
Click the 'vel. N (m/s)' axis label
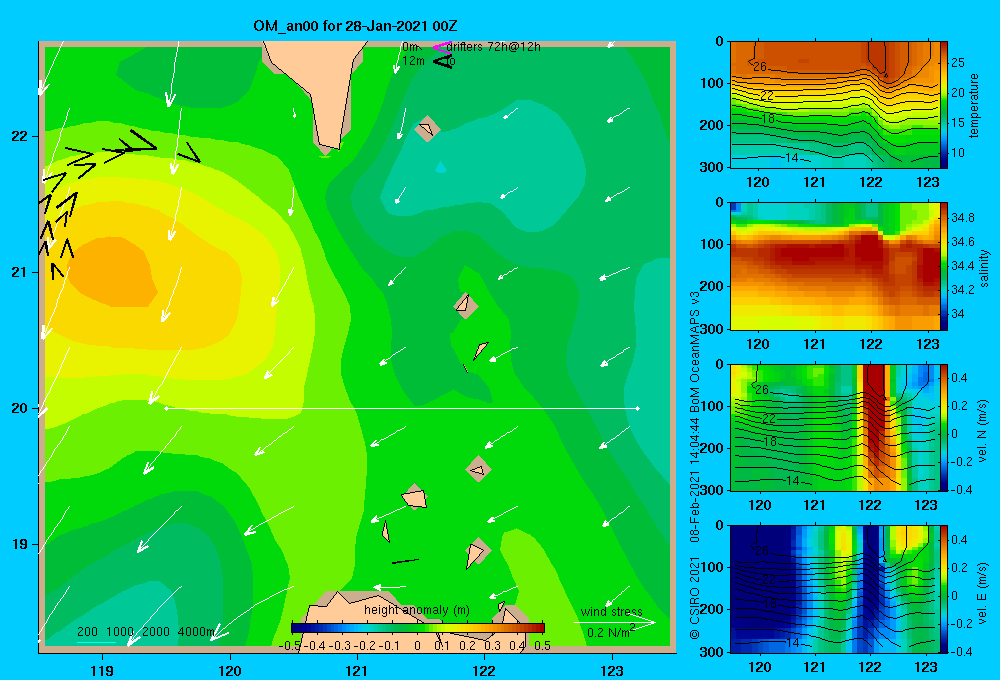(983, 431)
